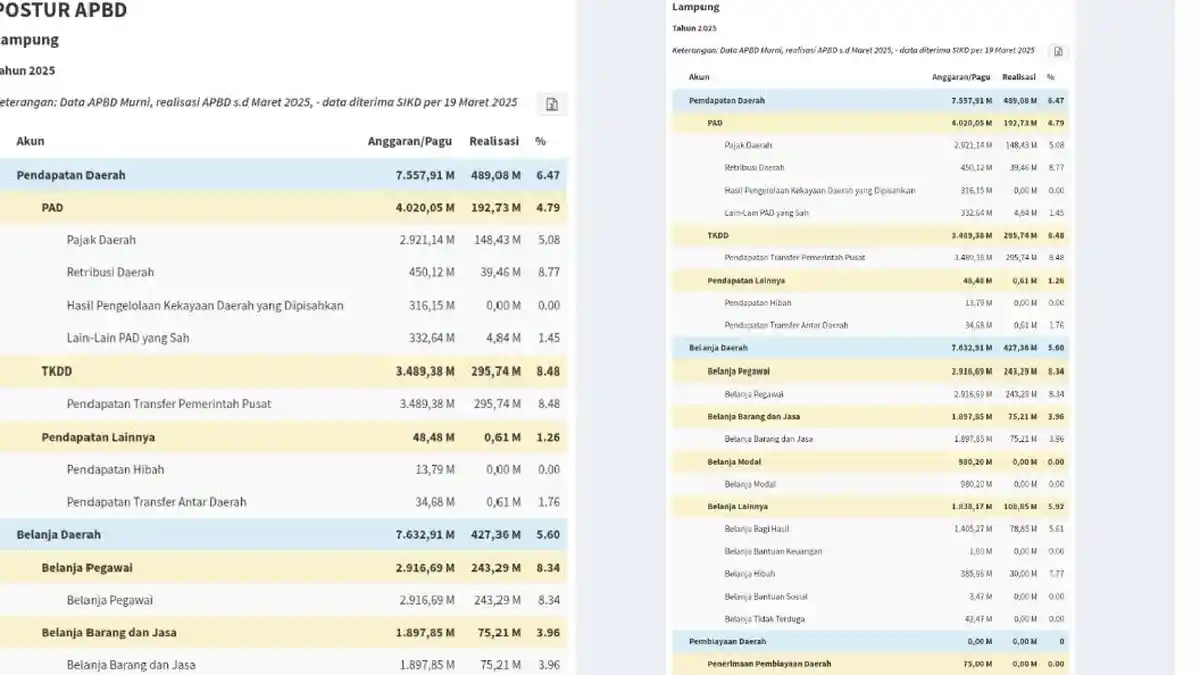
Task: Click value '42,47 M' in the small panel
Action: 977,619
